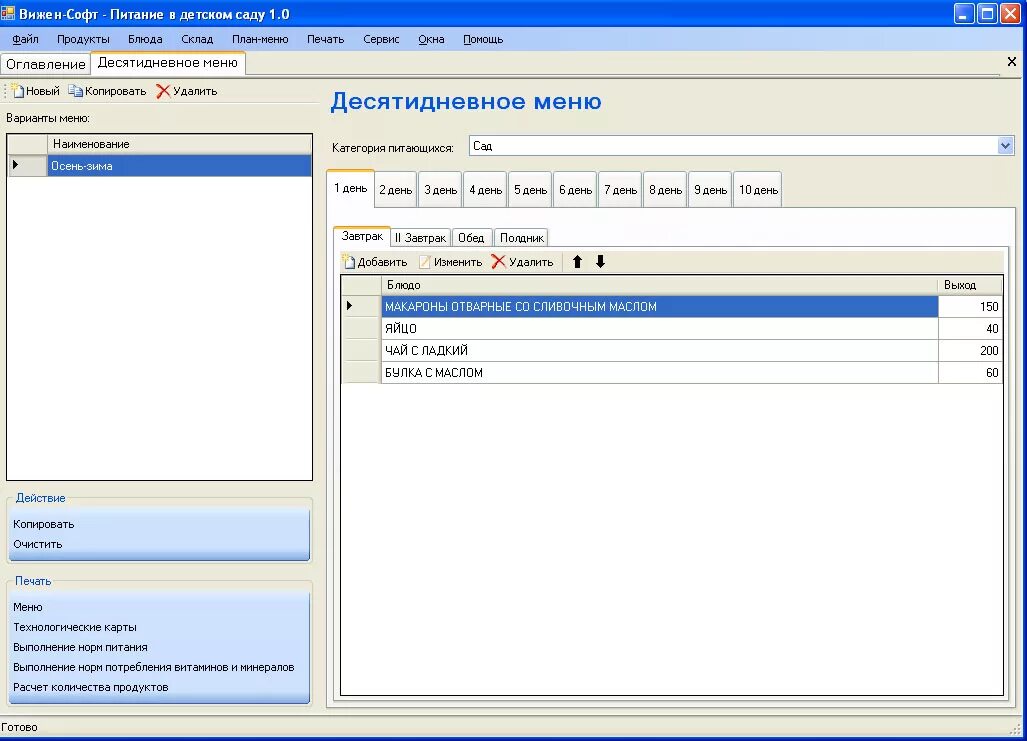Select the 1 день tab

350,189
